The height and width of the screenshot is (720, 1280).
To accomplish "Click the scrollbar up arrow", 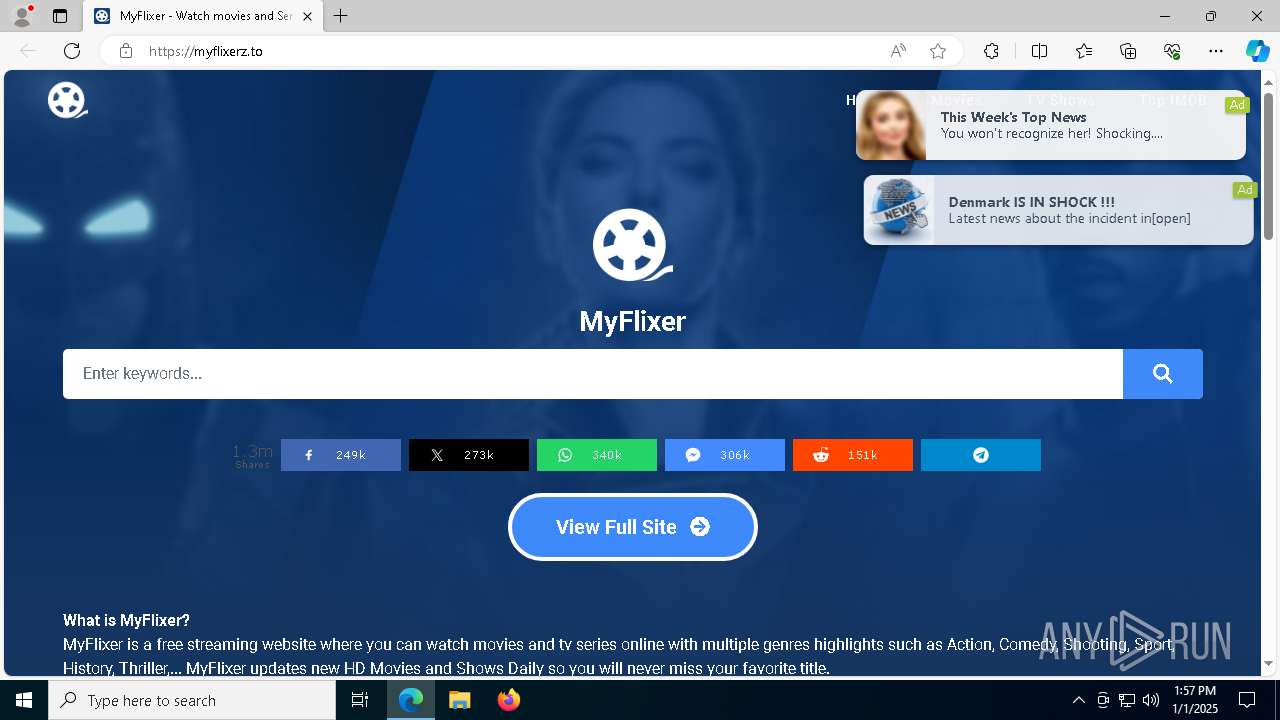I will point(1269,81).
